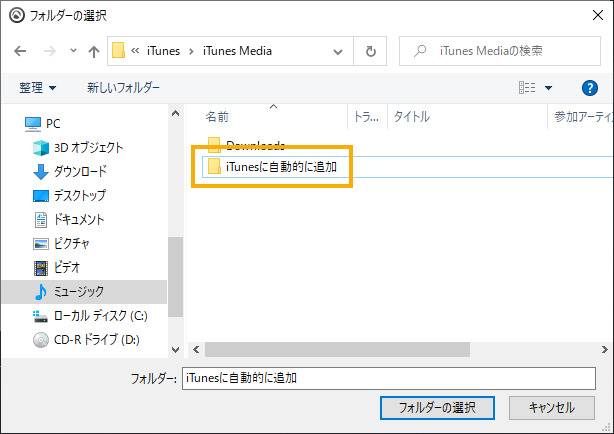Click the forward navigation arrow
614x434 pixels.
[49, 51]
